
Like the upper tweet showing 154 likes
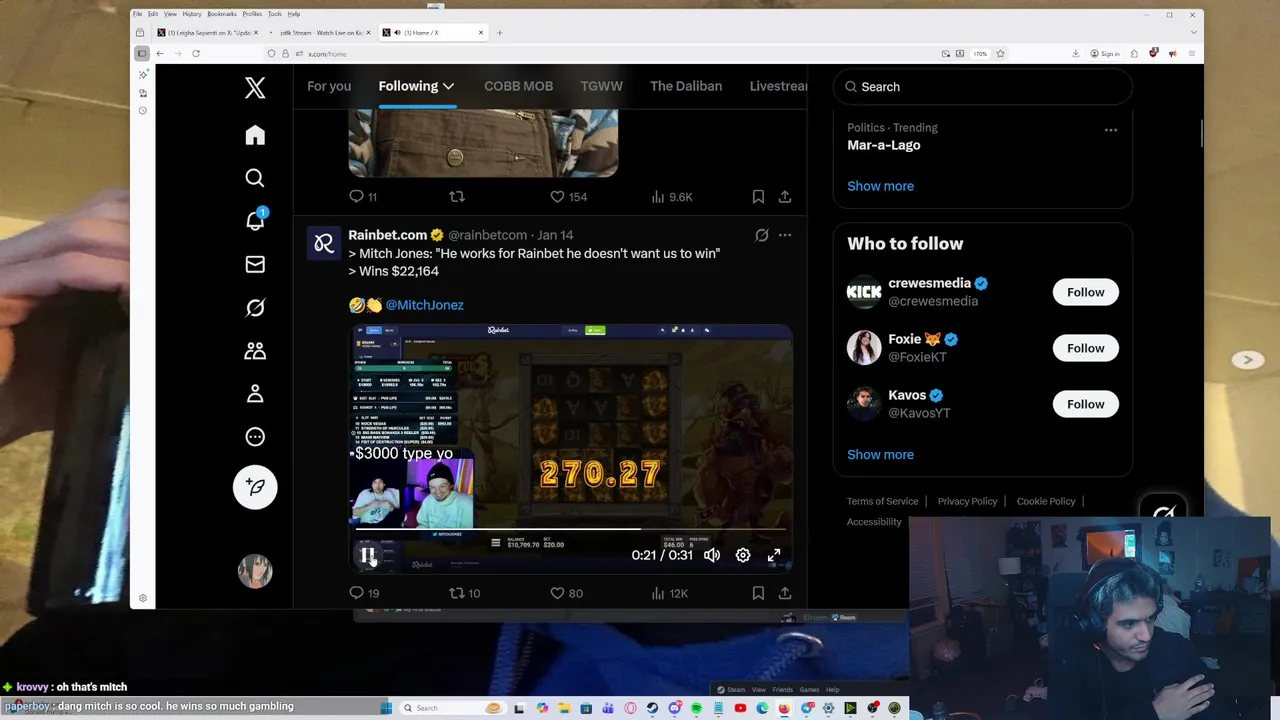click(x=569, y=197)
